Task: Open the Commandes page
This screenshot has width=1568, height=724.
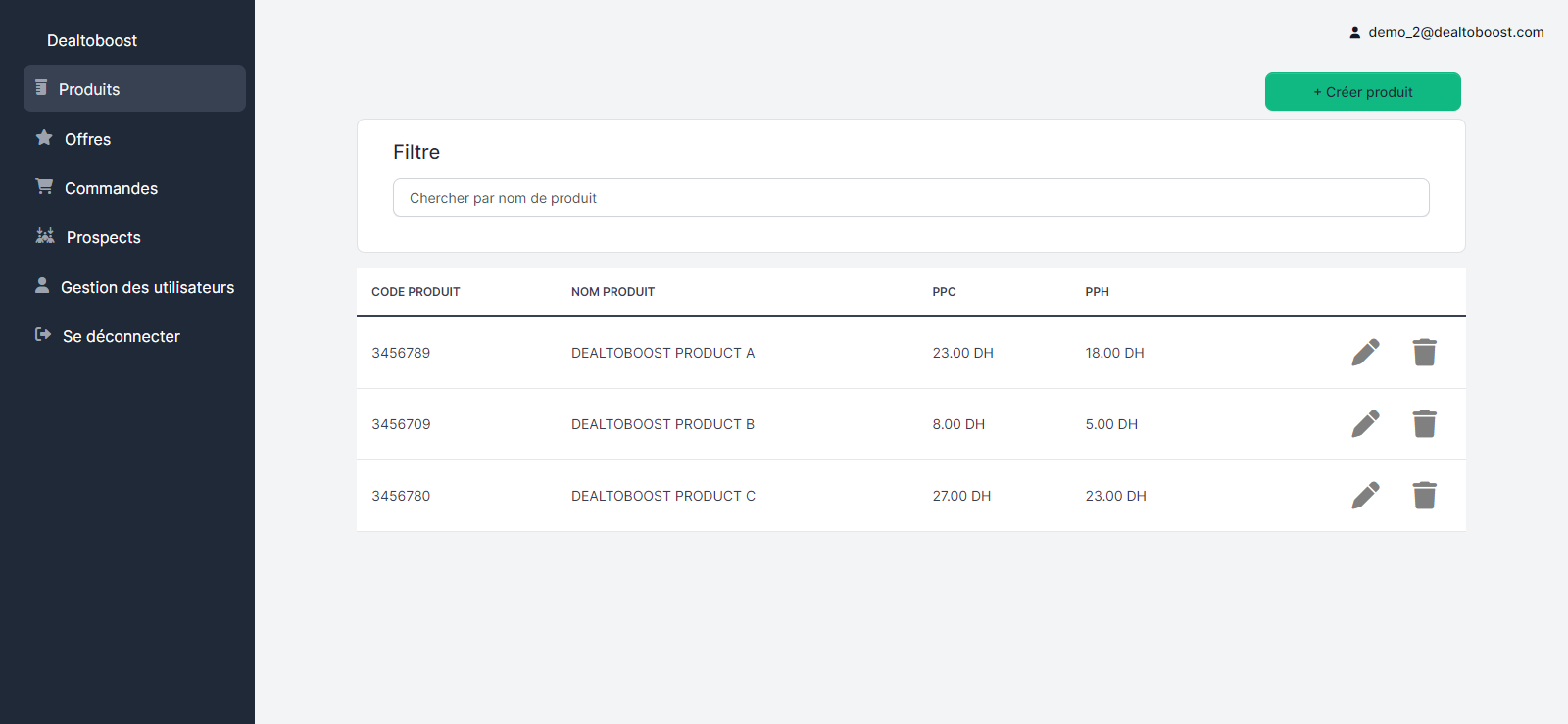Action: 111,188
